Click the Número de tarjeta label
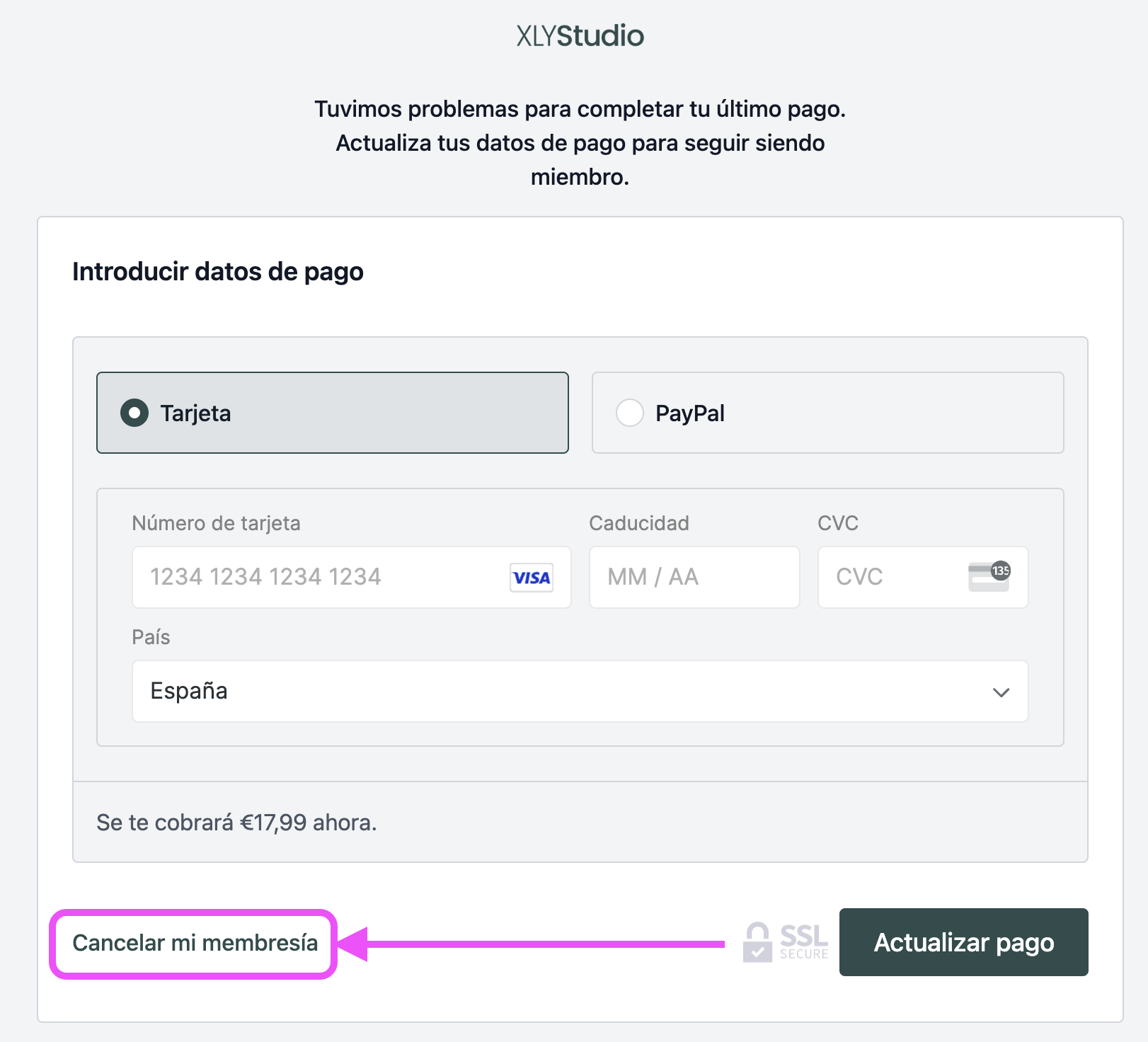This screenshot has width=1148, height=1042. tap(216, 523)
